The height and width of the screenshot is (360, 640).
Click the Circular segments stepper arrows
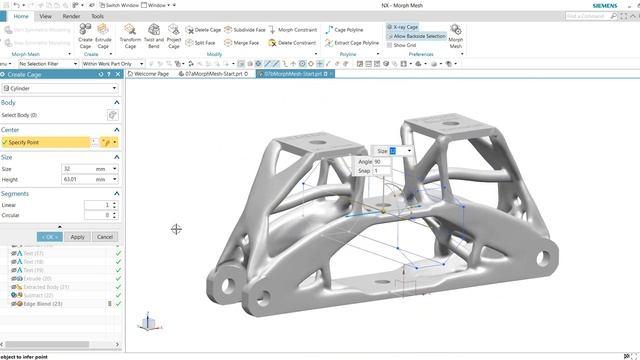(x=115, y=215)
